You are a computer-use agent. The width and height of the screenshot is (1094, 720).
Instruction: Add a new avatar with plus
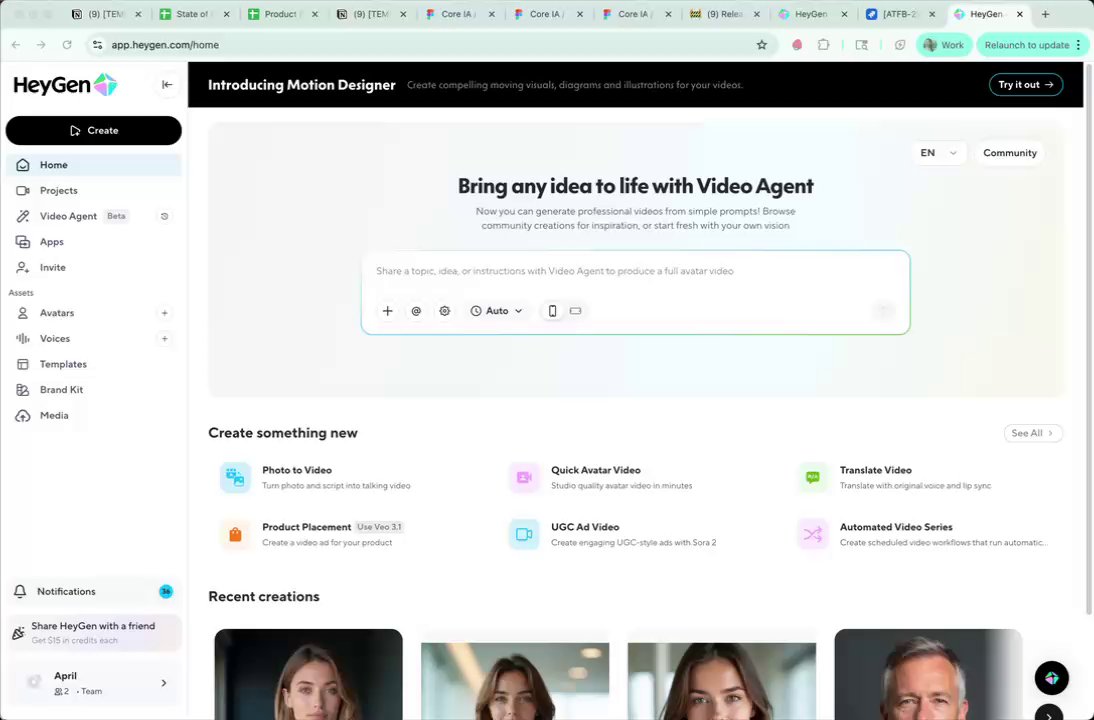click(165, 313)
